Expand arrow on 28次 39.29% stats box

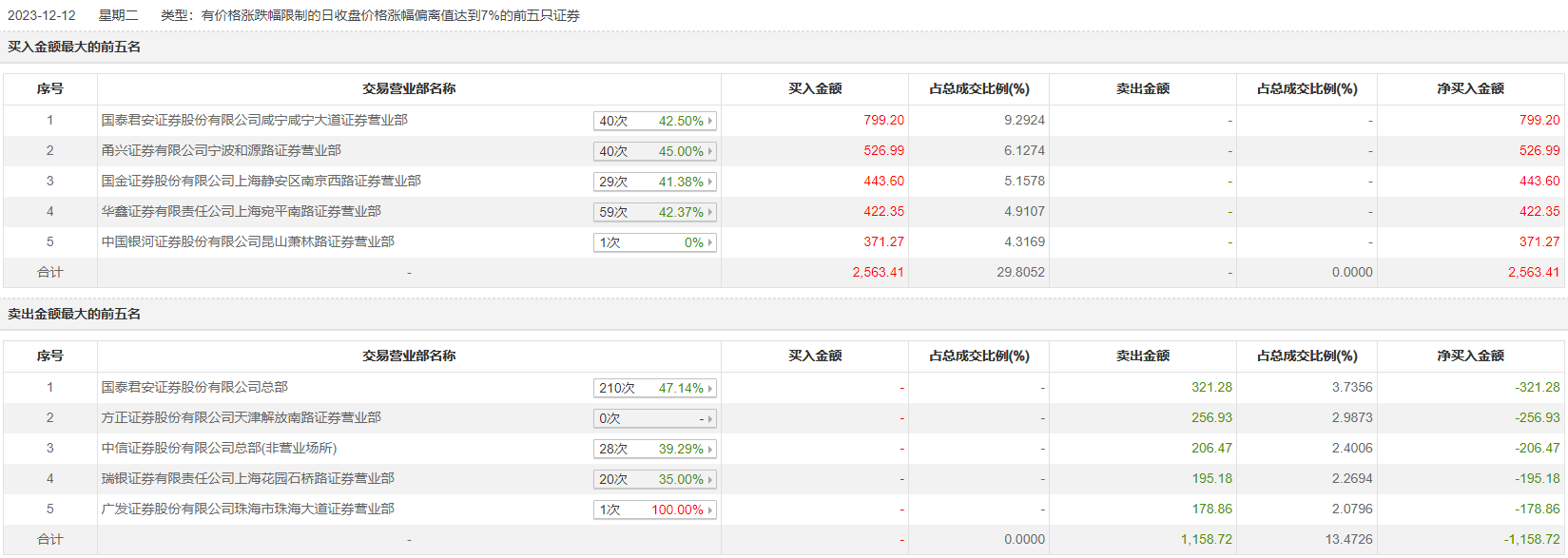(x=710, y=449)
